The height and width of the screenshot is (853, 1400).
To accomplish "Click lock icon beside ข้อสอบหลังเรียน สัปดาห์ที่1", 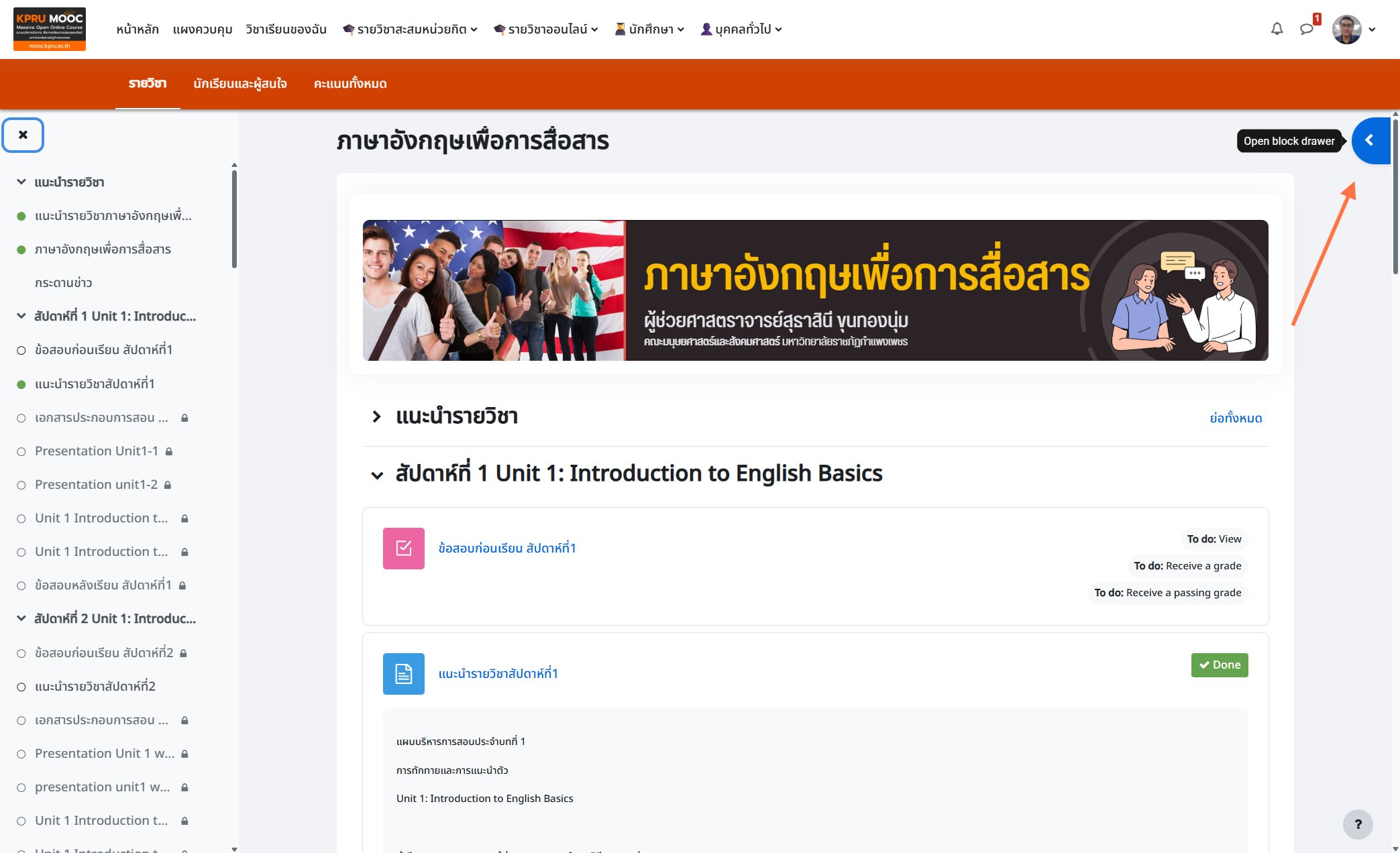I will (182, 585).
